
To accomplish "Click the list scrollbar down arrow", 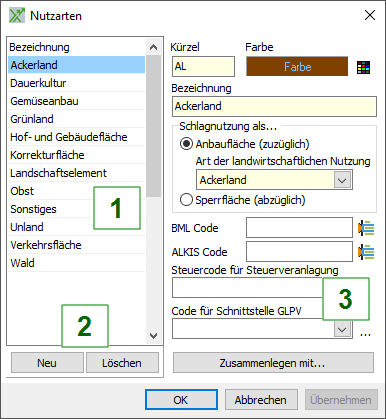I will (153, 335).
